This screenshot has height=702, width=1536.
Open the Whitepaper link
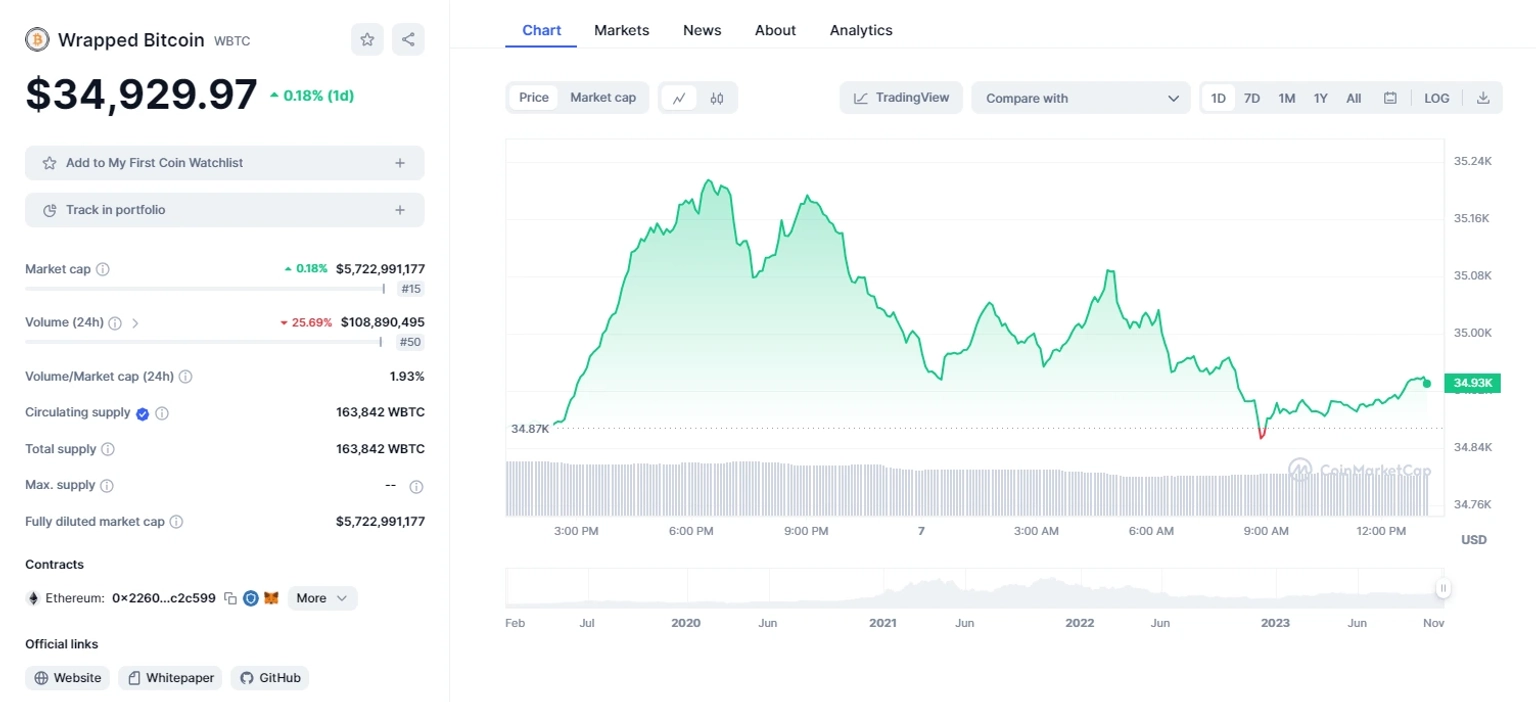pyautogui.click(x=170, y=678)
